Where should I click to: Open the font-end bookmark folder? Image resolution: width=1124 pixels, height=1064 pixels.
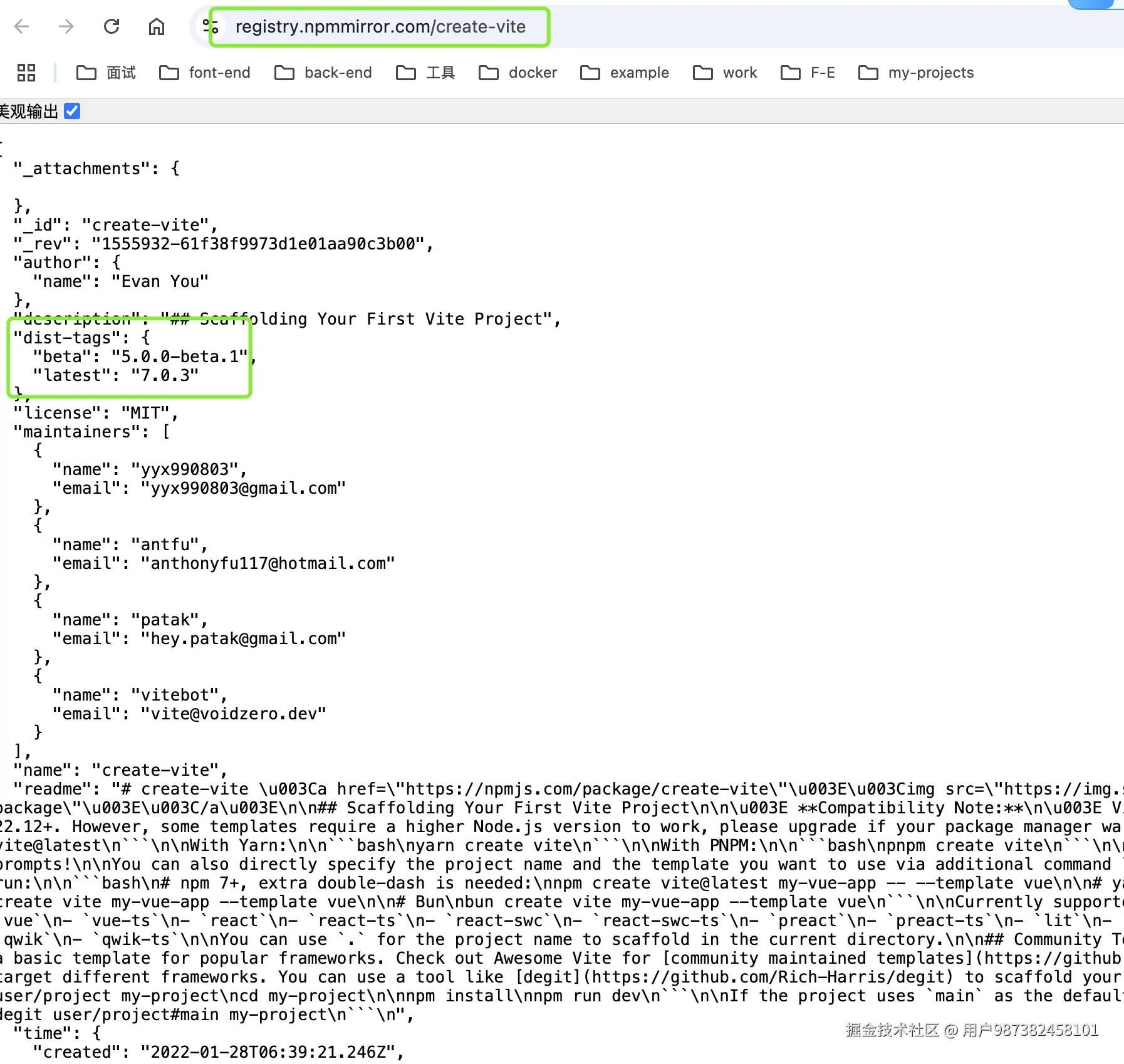[x=205, y=73]
